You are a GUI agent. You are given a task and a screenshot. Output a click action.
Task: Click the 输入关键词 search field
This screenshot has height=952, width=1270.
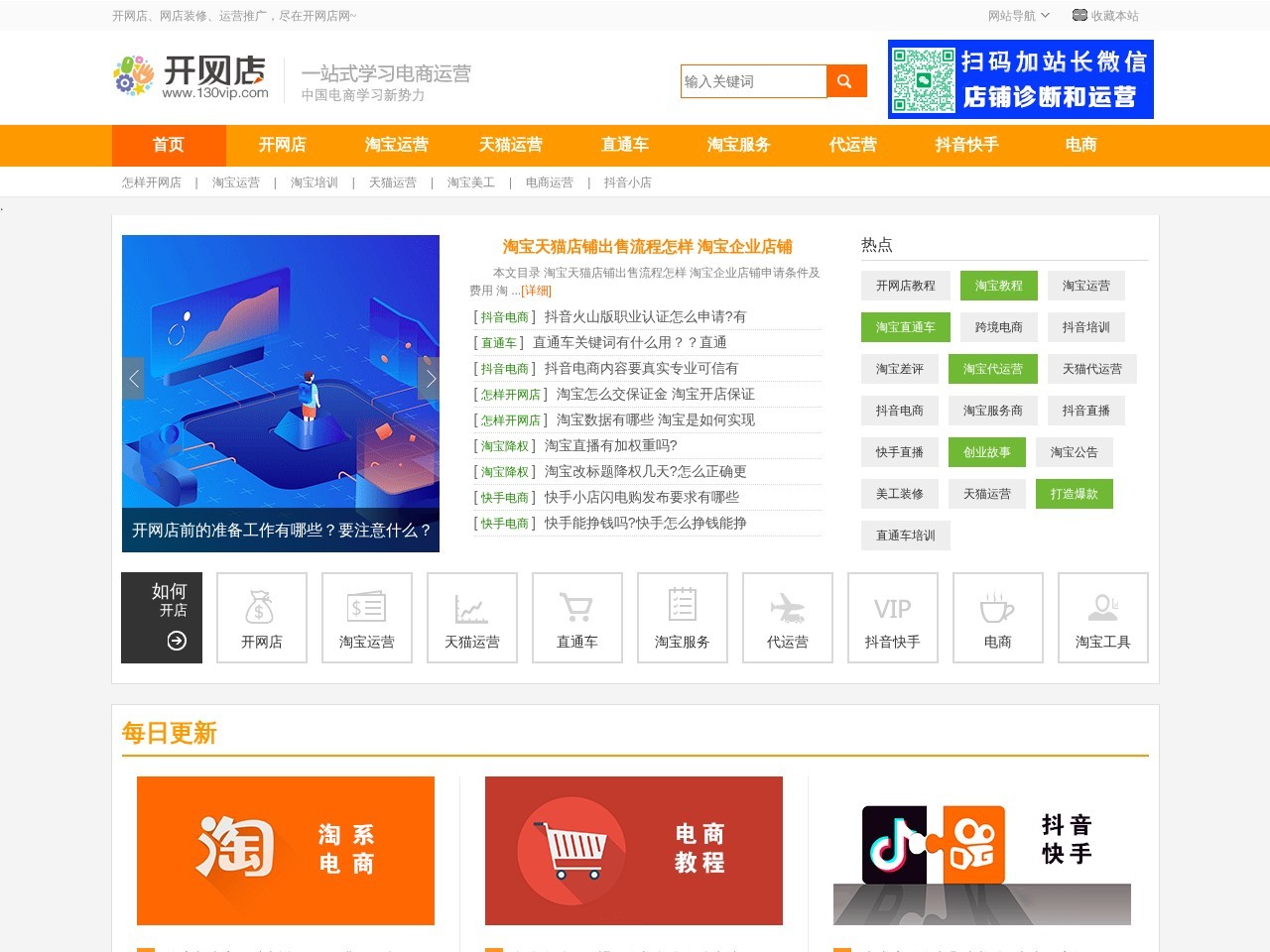[754, 81]
